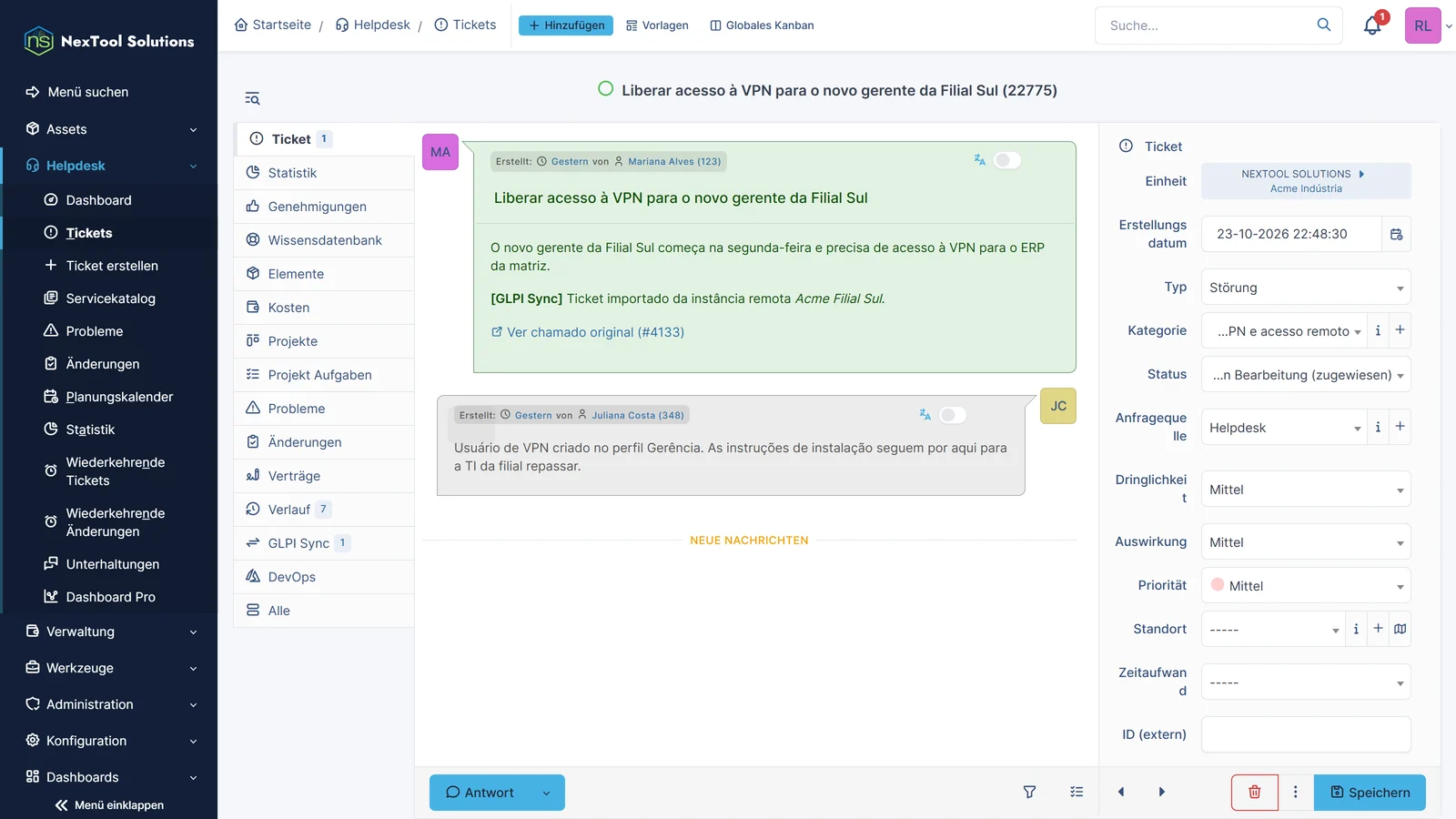
Task: Show info for the Standort field
Action: click(1356, 629)
